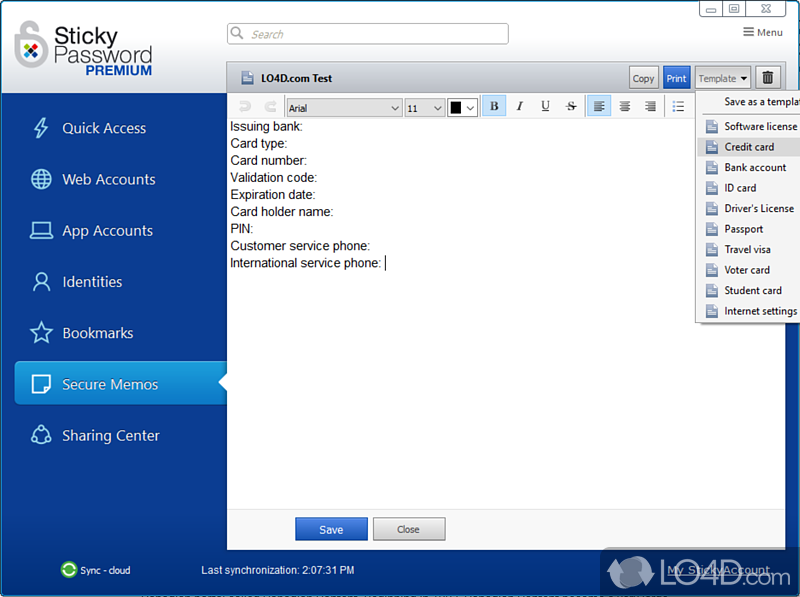Click the search magnifier icon
Viewport: 800px width, 597px height.
(x=237, y=33)
